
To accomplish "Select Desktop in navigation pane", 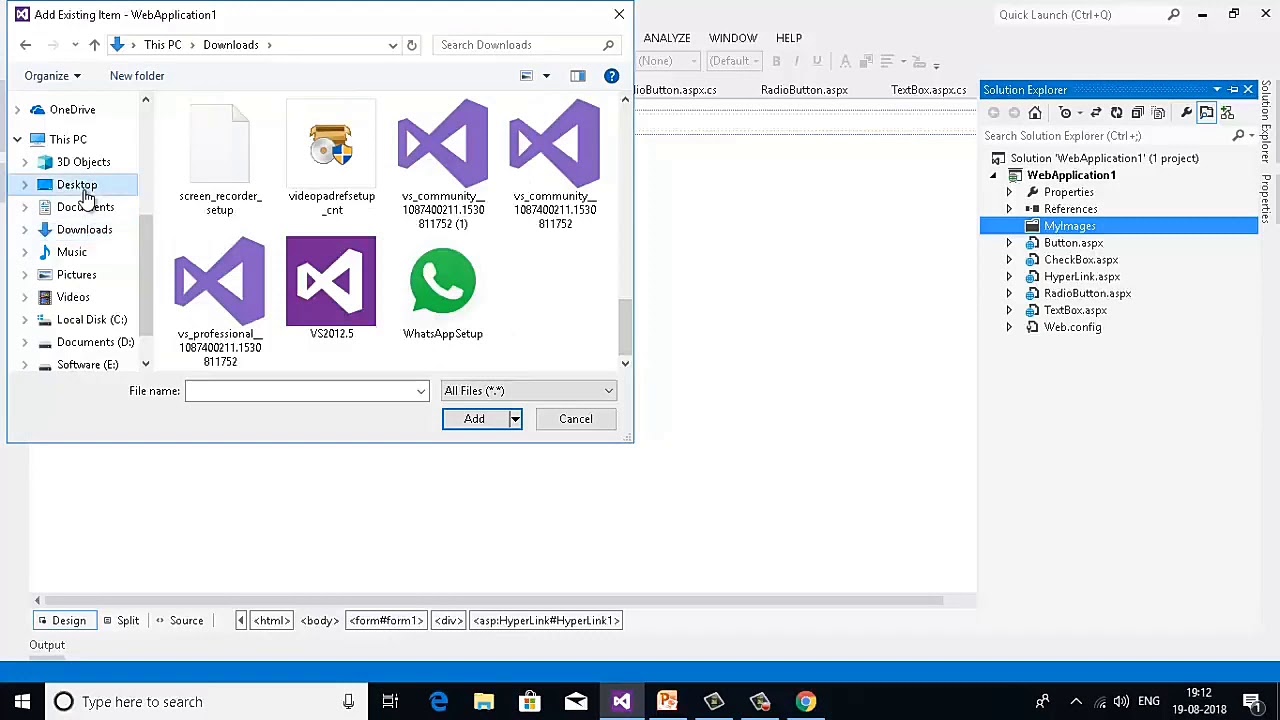I will (76, 185).
